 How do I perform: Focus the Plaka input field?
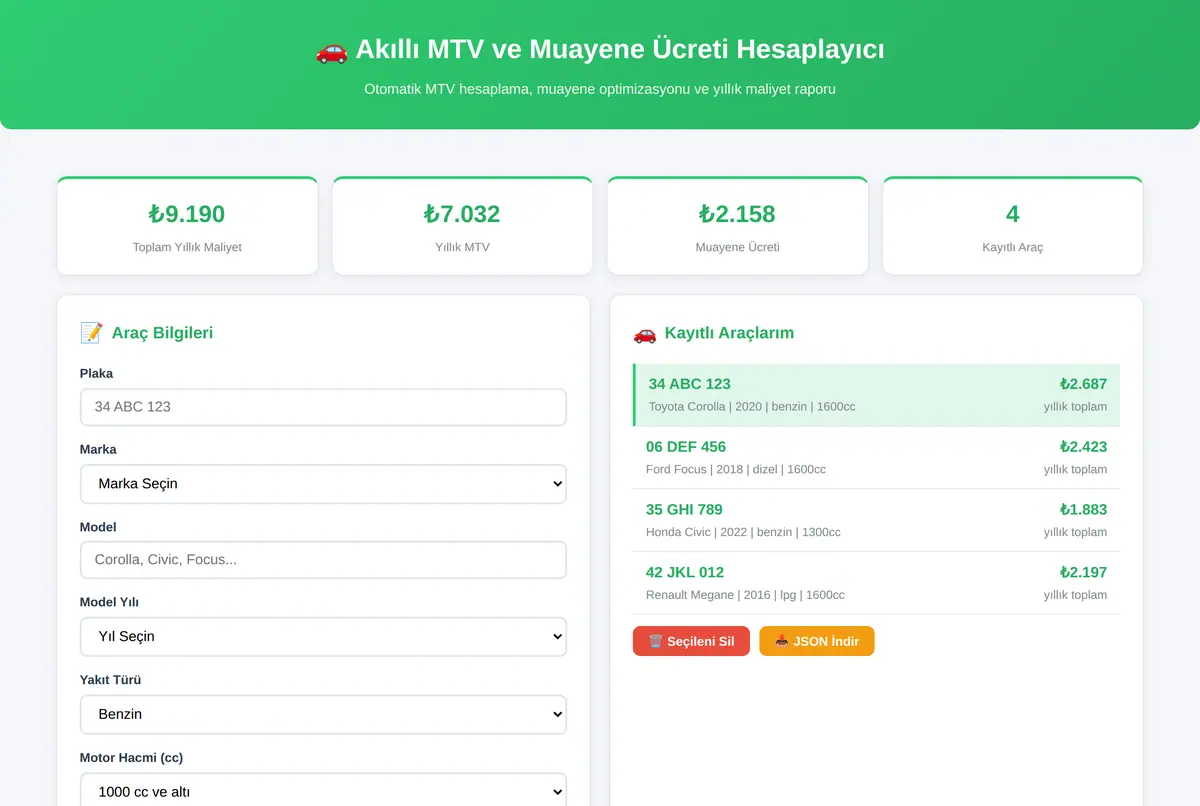tap(323, 407)
